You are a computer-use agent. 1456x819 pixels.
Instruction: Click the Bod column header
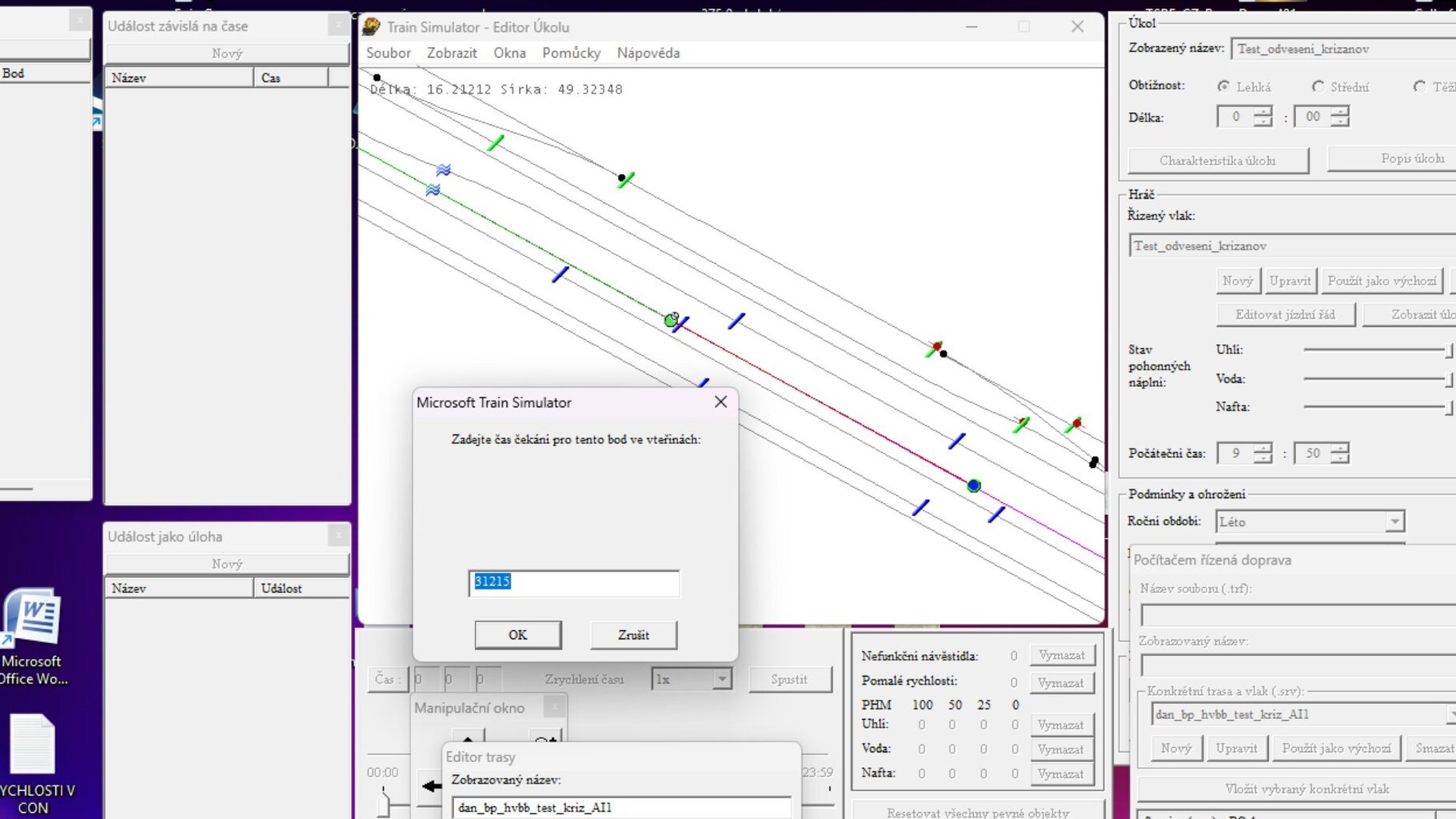(x=45, y=73)
